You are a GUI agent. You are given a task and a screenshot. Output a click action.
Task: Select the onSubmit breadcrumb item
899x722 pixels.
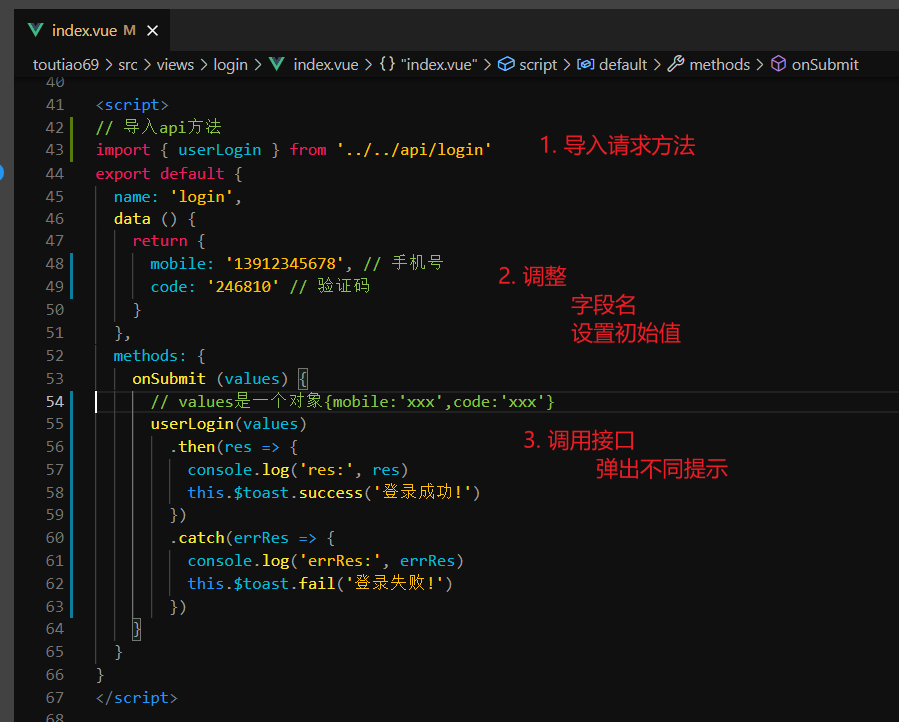click(x=825, y=65)
